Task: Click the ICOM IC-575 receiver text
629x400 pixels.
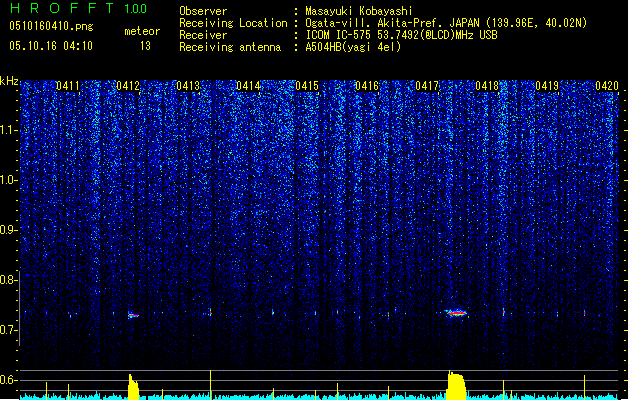Action: pos(402,35)
